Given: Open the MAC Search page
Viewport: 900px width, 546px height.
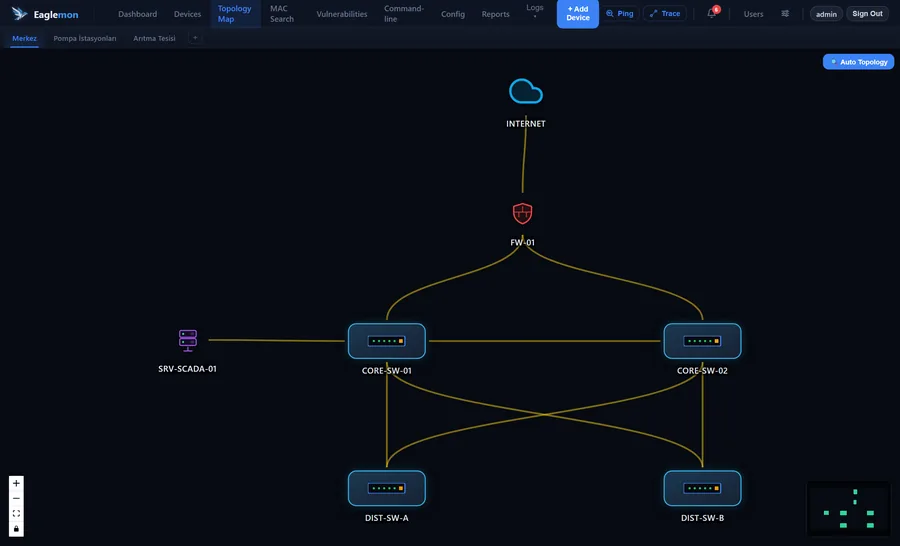Looking at the screenshot, I should pyautogui.click(x=282, y=14).
